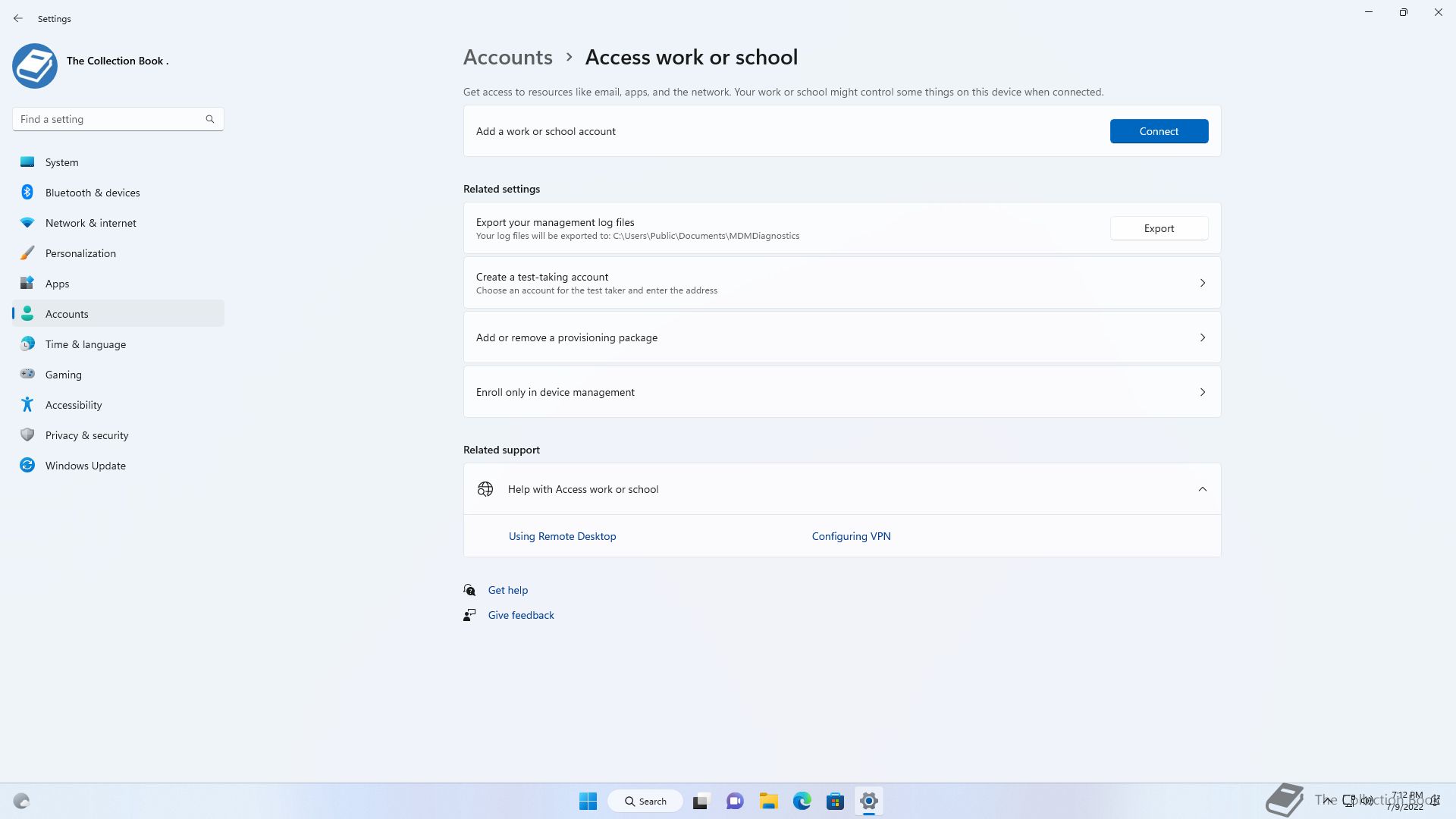This screenshot has height=819, width=1456.
Task: Click the Windows Update icon
Action: tap(27, 466)
